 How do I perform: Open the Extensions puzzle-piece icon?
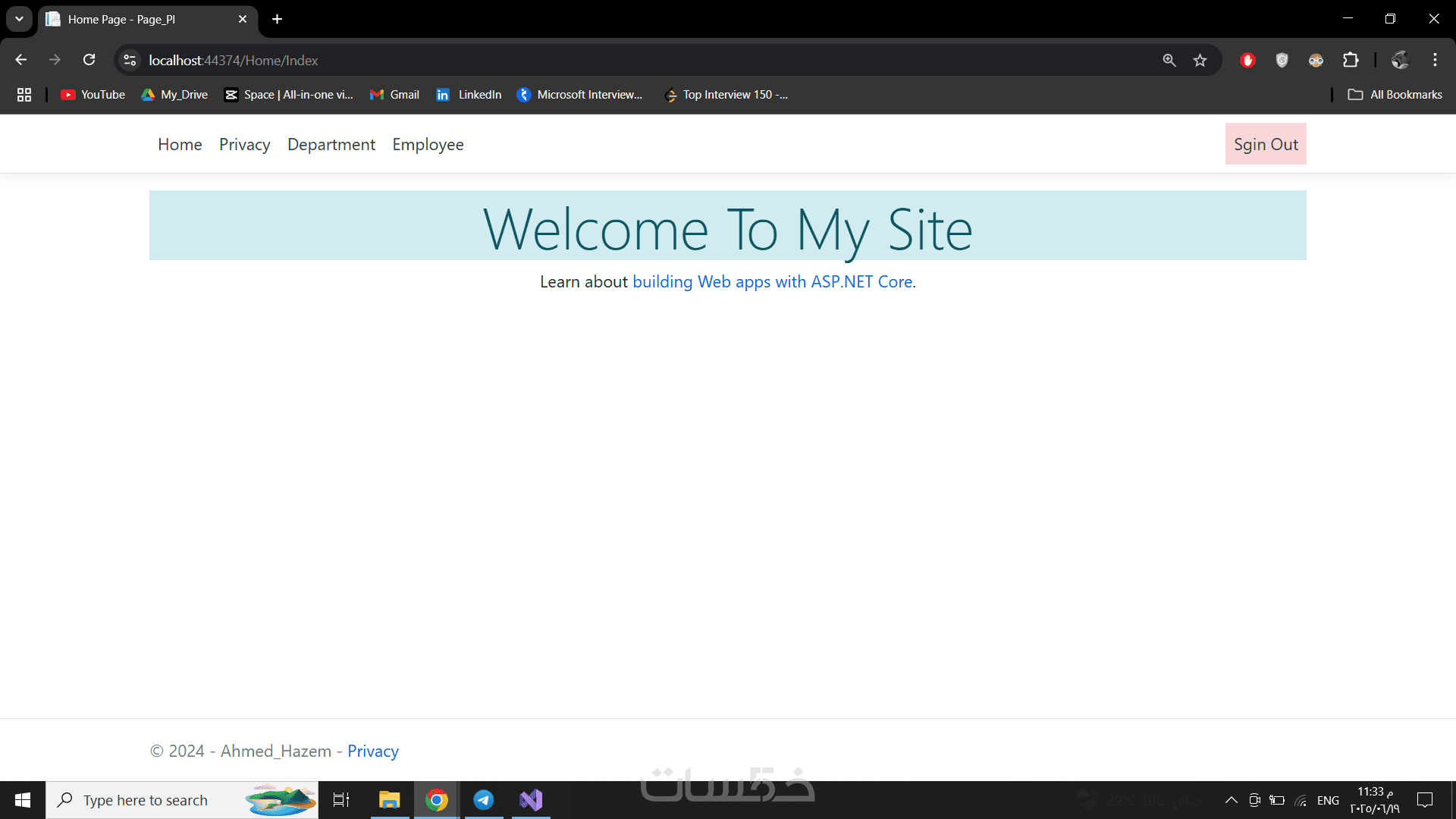pyautogui.click(x=1351, y=60)
